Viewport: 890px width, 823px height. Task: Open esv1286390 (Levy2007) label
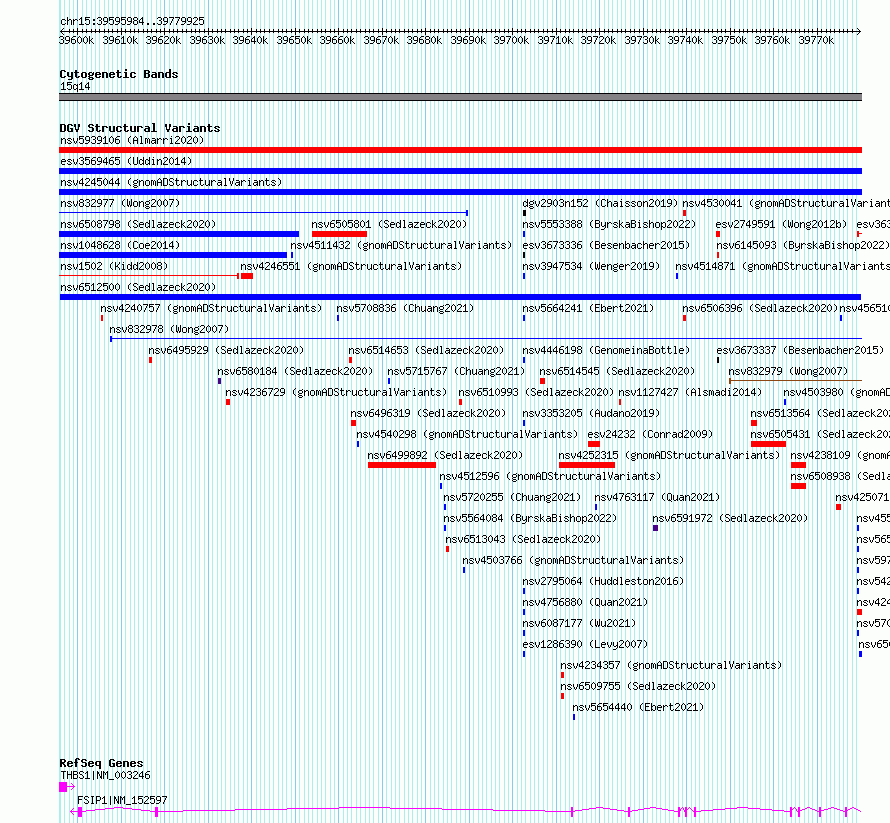(585, 644)
